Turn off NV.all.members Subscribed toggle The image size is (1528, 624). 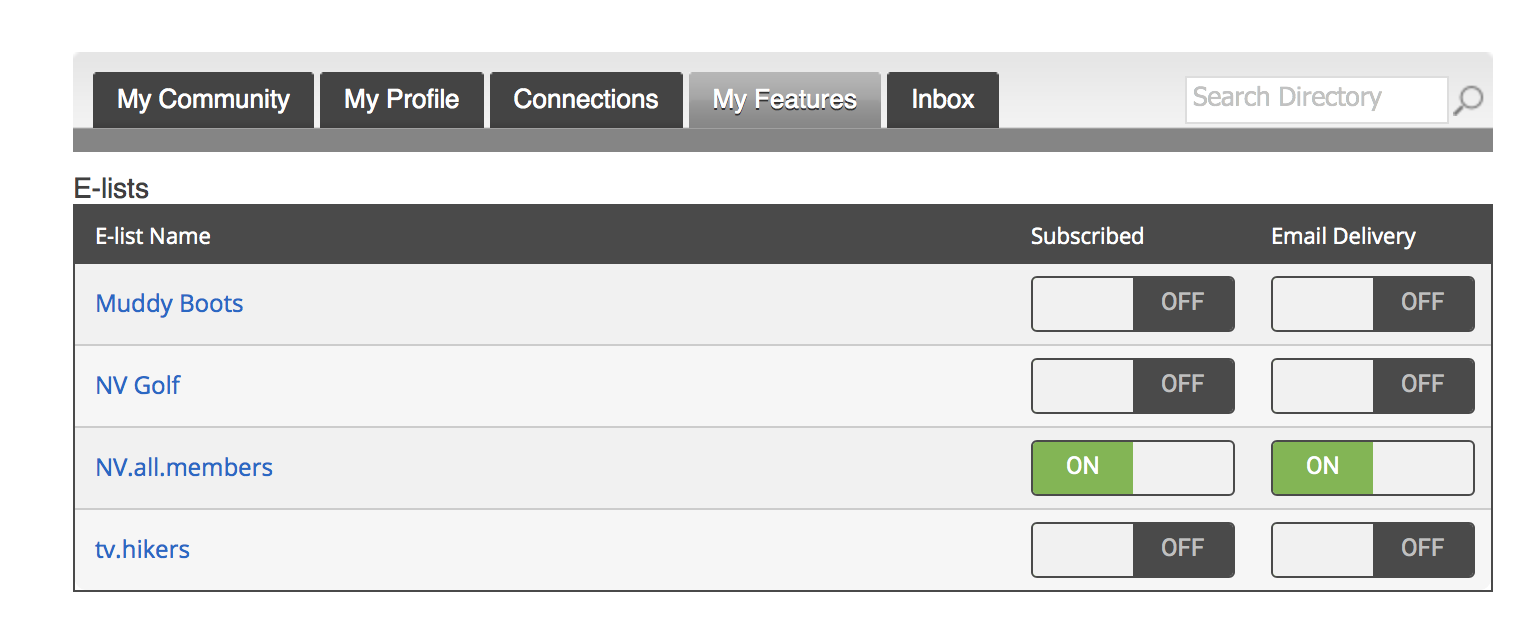coord(1133,468)
